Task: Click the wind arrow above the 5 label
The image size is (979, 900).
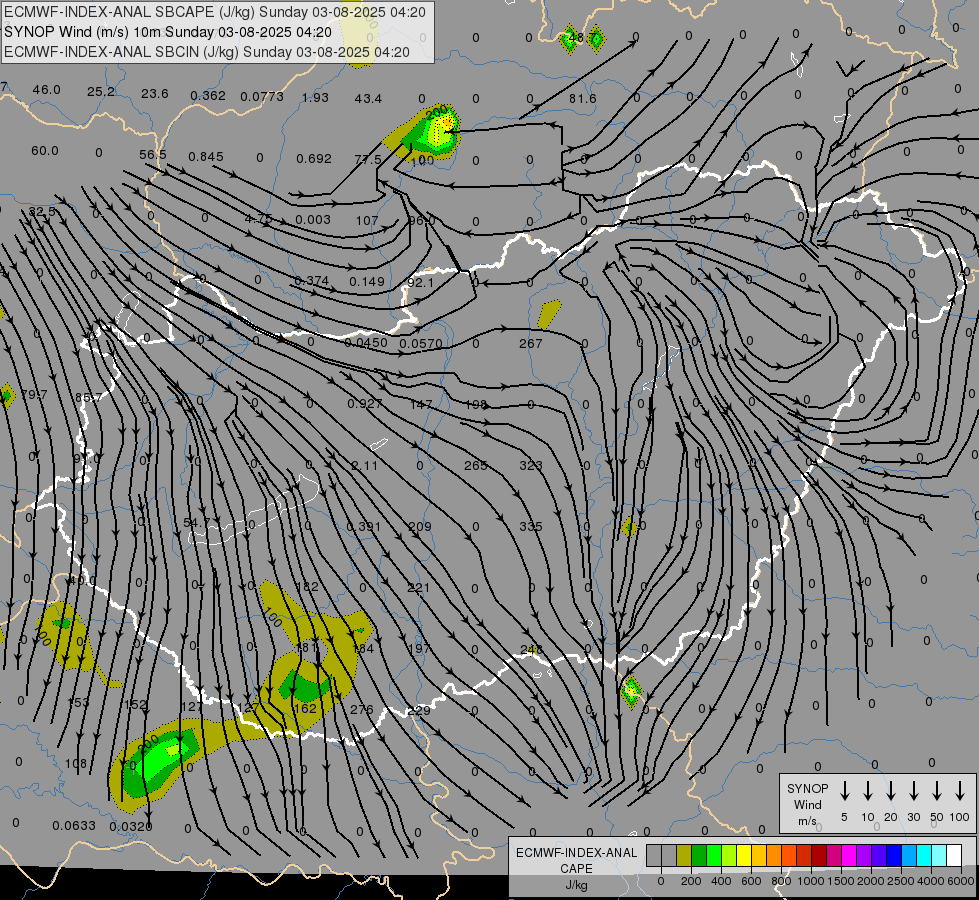Action: tap(844, 791)
